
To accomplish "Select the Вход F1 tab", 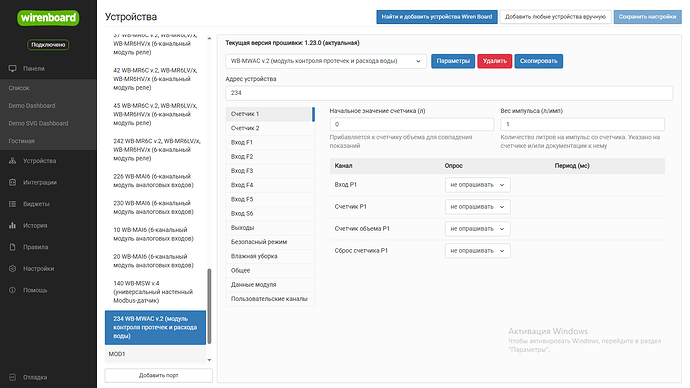I will tap(270, 143).
